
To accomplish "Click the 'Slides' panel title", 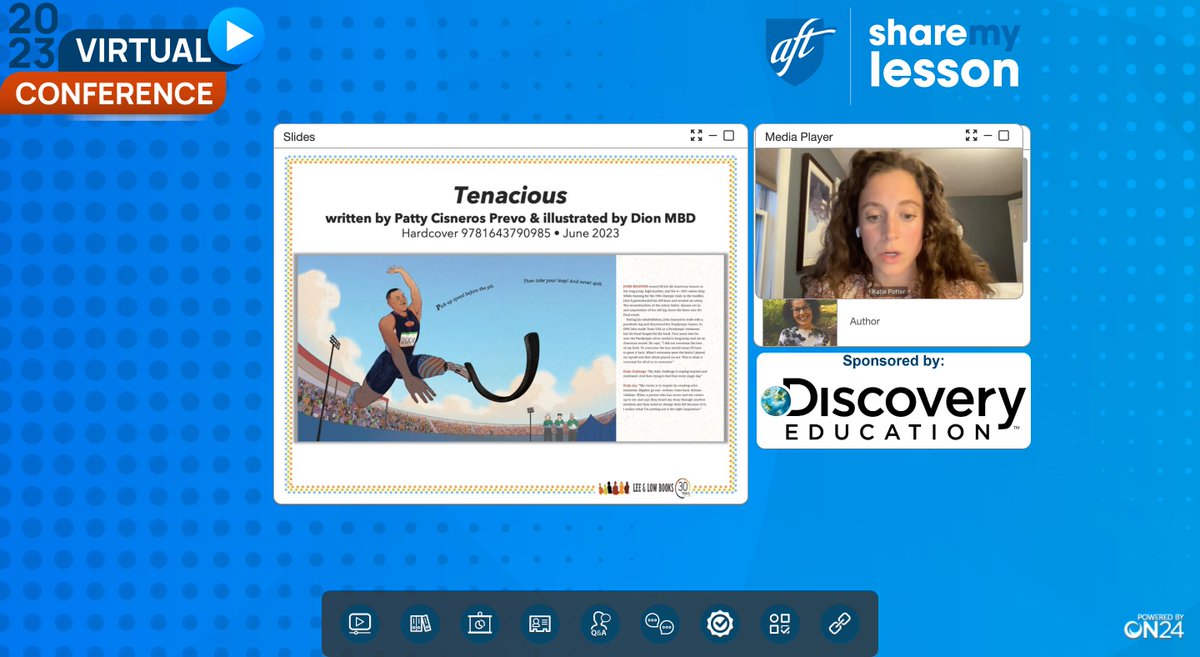I will click(x=299, y=136).
